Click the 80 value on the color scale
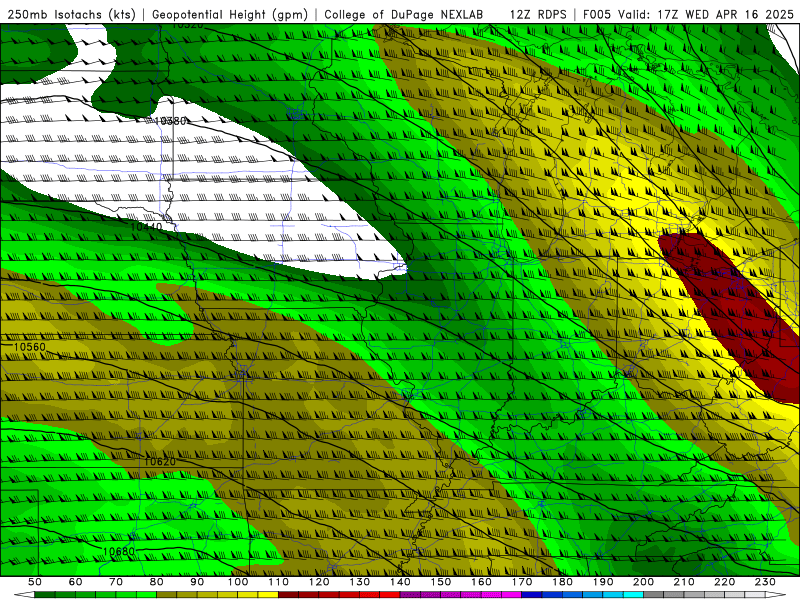The width and height of the screenshot is (800, 600). pyautogui.click(x=157, y=582)
